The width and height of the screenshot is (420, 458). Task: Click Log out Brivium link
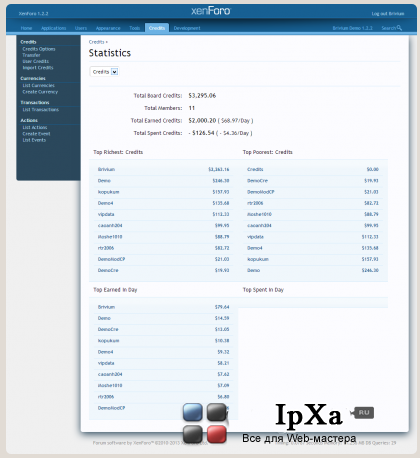click(x=388, y=14)
